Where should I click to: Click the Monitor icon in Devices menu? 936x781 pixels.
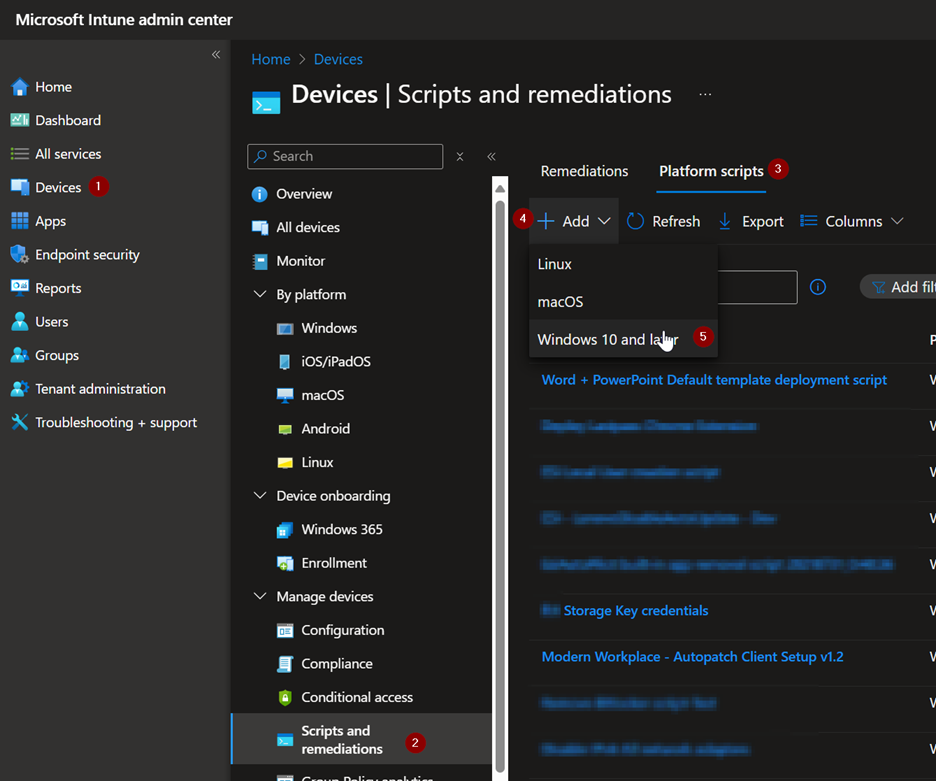(x=260, y=262)
